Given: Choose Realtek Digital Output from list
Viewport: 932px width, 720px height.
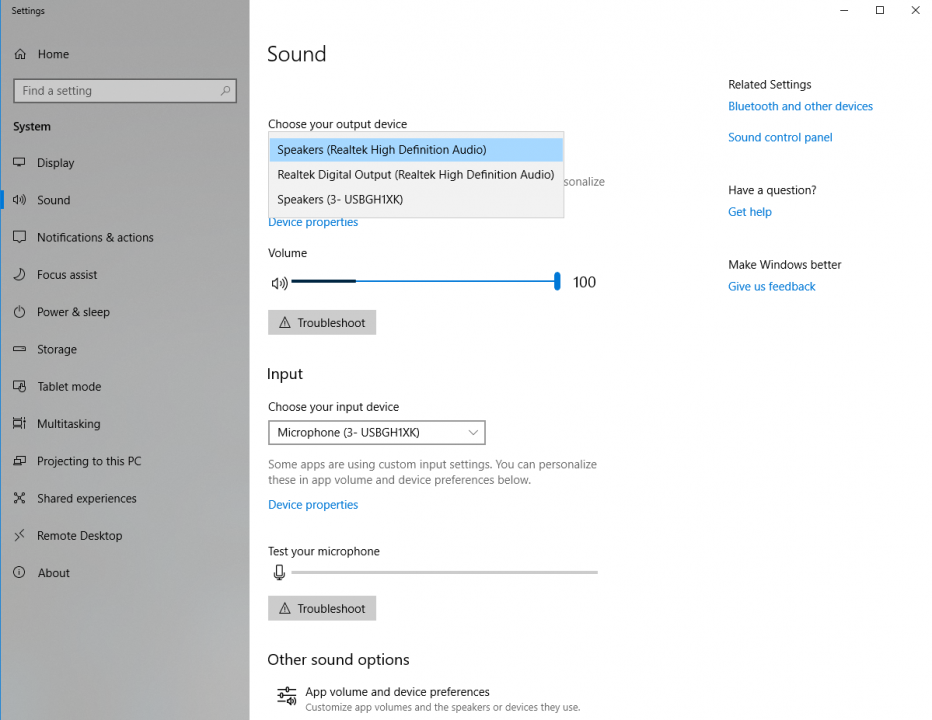Looking at the screenshot, I should click(415, 175).
